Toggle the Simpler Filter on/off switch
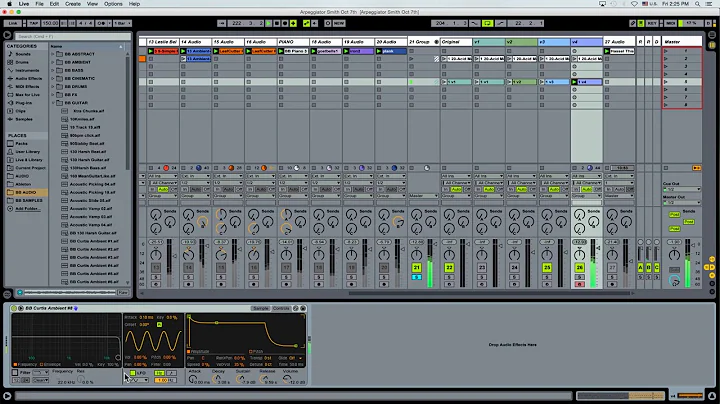 click(15, 372)
